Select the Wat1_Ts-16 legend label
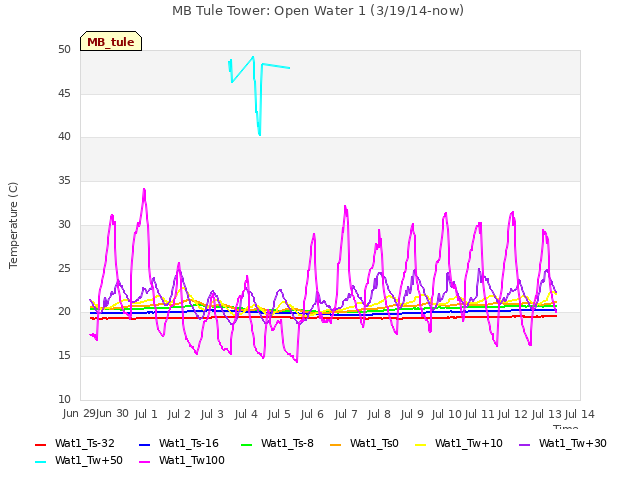Screen dimensions: 640x480 (x=189, y=444)
